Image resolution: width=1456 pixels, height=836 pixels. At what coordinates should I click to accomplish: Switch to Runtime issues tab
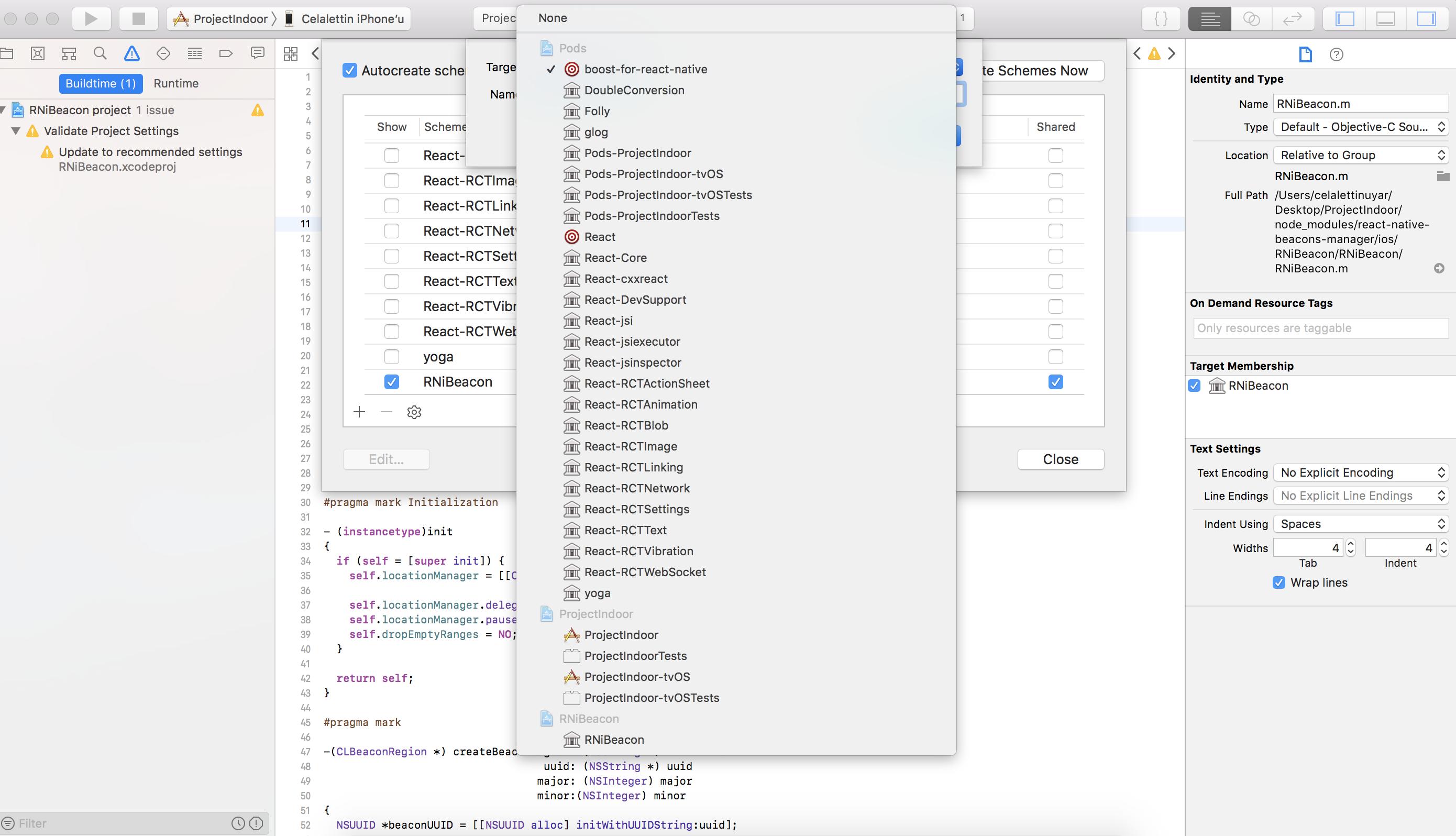(x=175, y=83)
